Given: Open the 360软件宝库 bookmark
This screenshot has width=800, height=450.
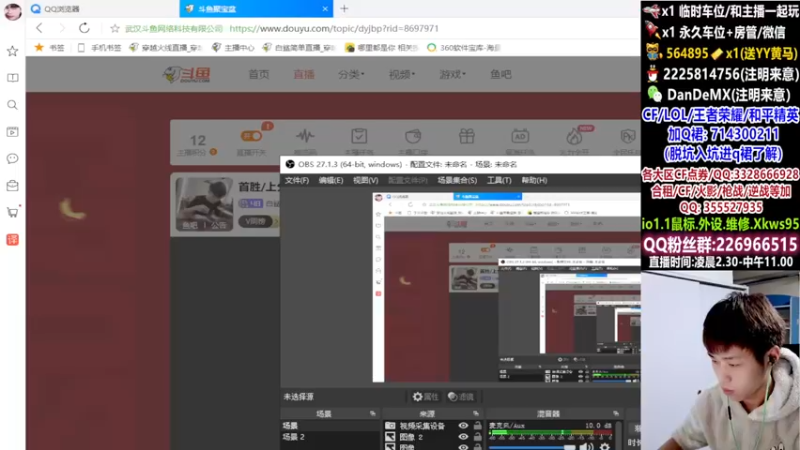Looking at the screenshot, I should (x=464, y=47).
